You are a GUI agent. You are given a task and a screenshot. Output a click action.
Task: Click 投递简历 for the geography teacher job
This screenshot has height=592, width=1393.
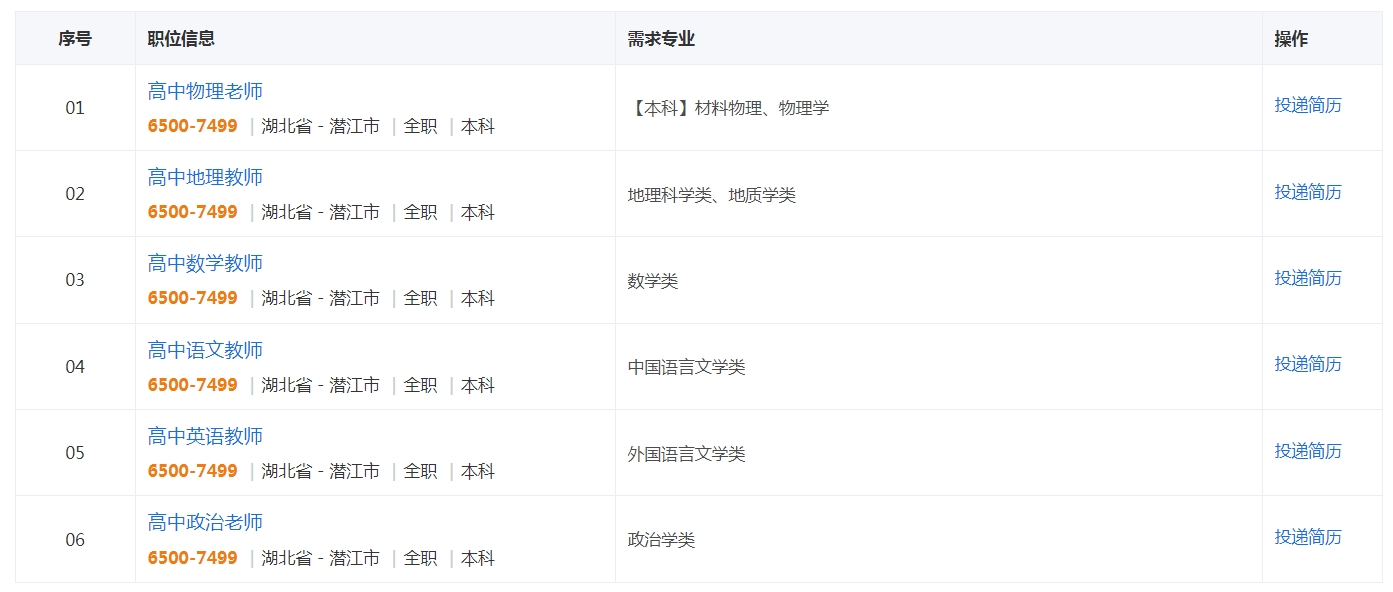[1307, 192]
